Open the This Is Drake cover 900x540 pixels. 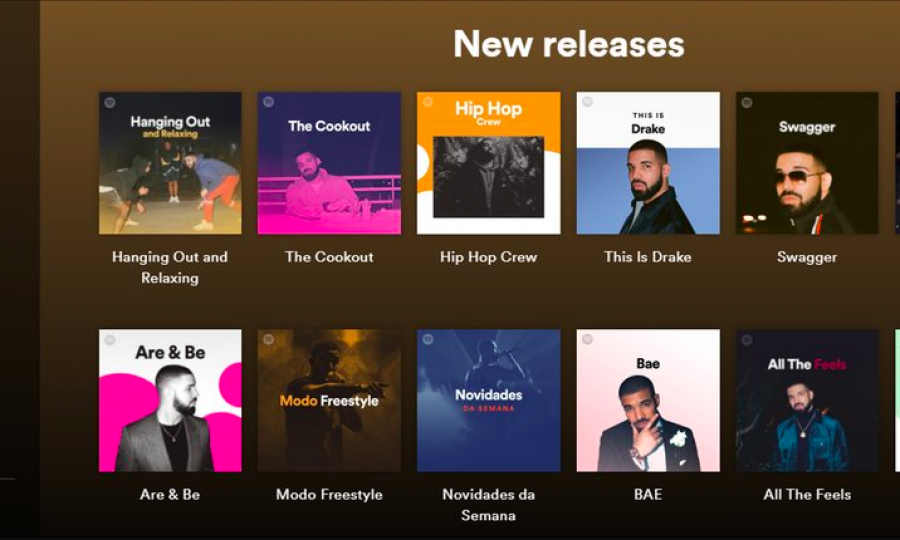tap(648, 163)
